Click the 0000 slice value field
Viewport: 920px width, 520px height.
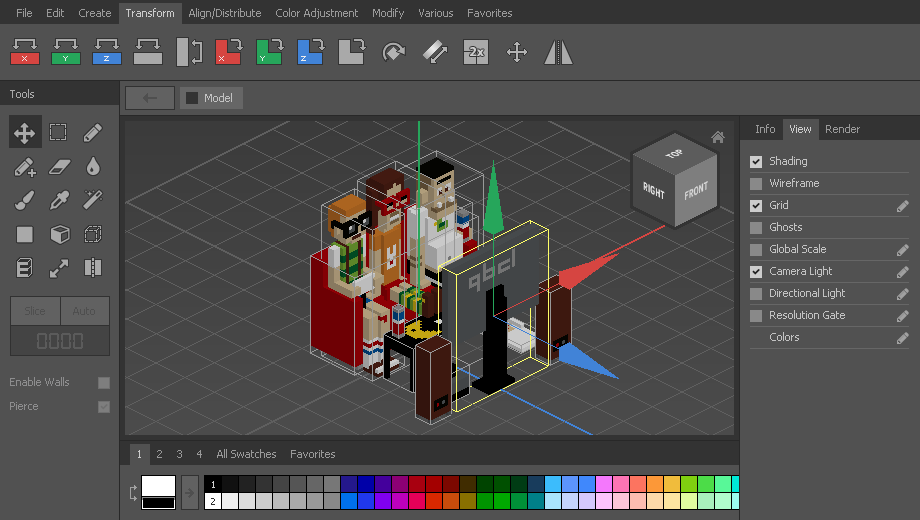pos(60,341)
